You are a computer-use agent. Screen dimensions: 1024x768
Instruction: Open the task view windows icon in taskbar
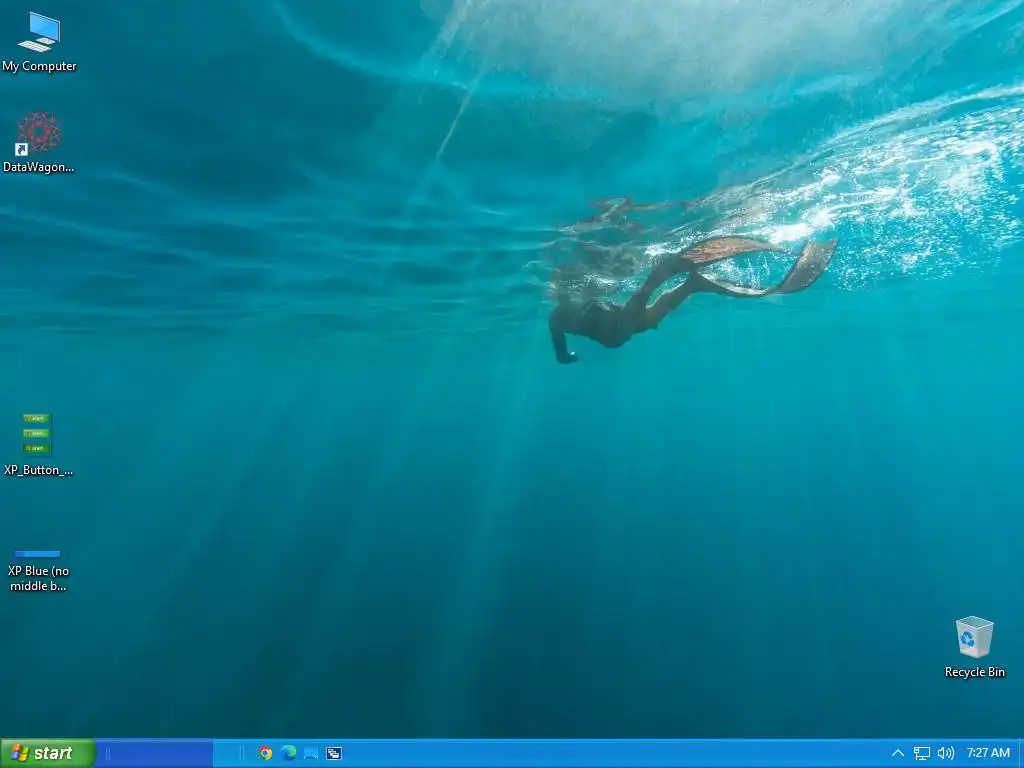334,753
